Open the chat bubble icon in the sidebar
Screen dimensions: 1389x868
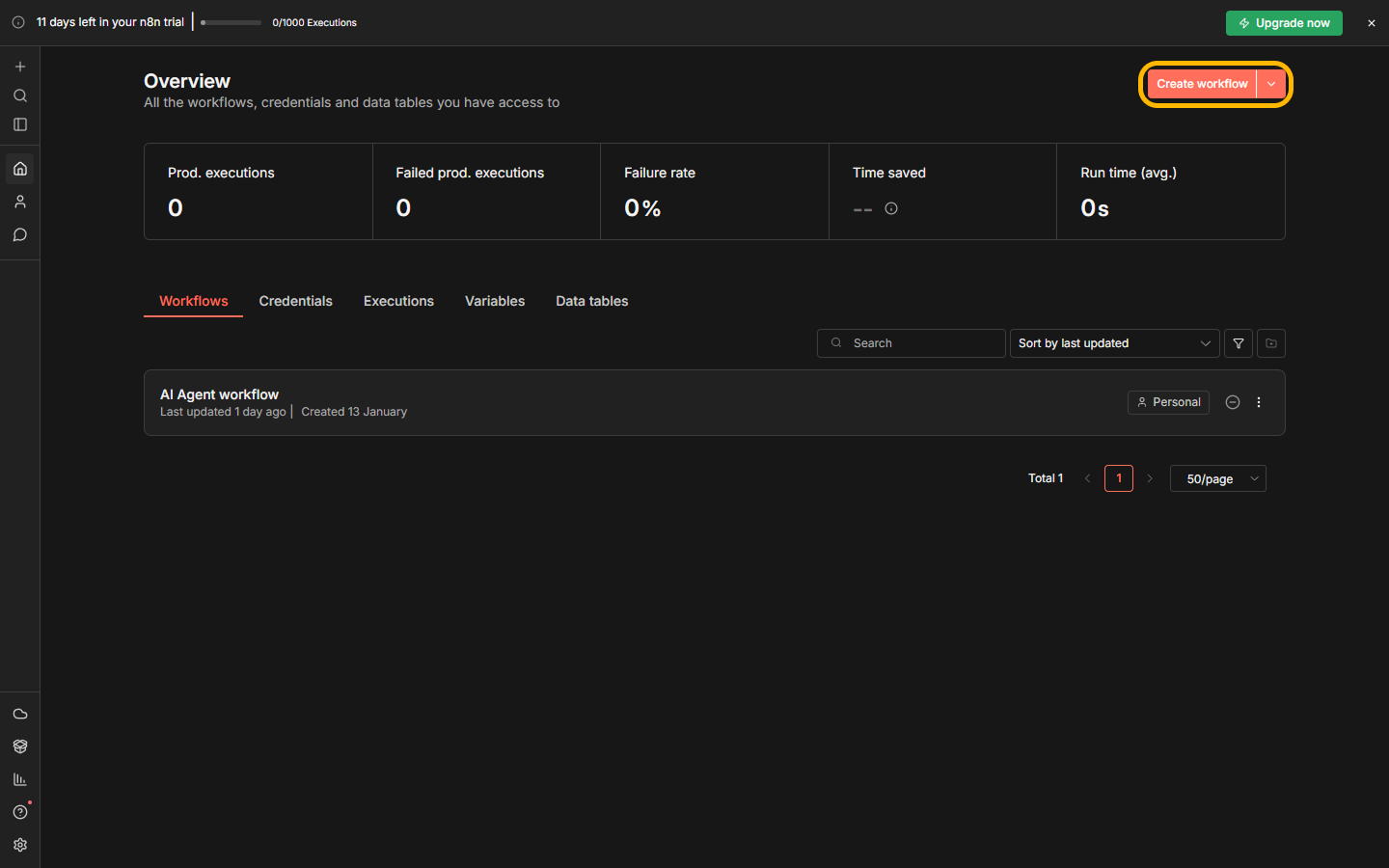20,234
